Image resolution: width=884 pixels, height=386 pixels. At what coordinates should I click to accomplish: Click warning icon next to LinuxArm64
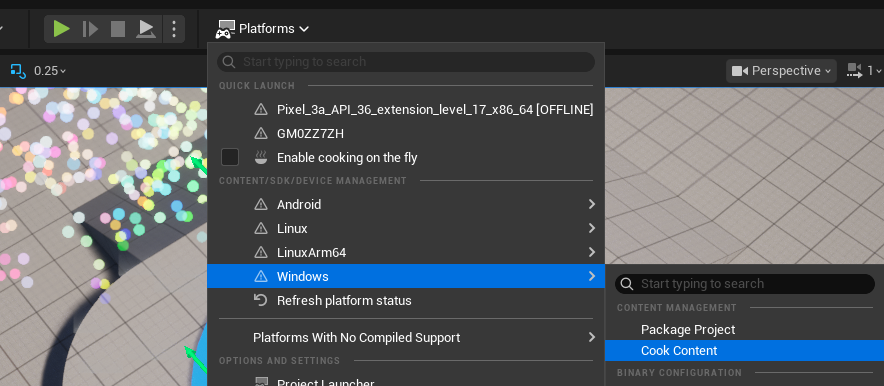point(260,252)
